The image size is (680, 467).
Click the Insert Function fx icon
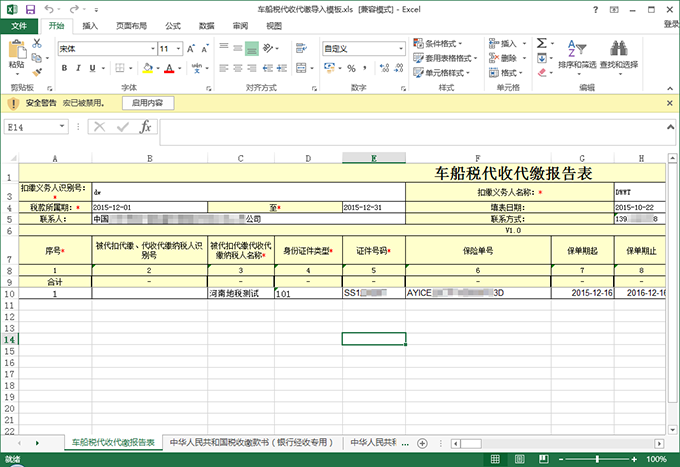(x=145, y=127)
